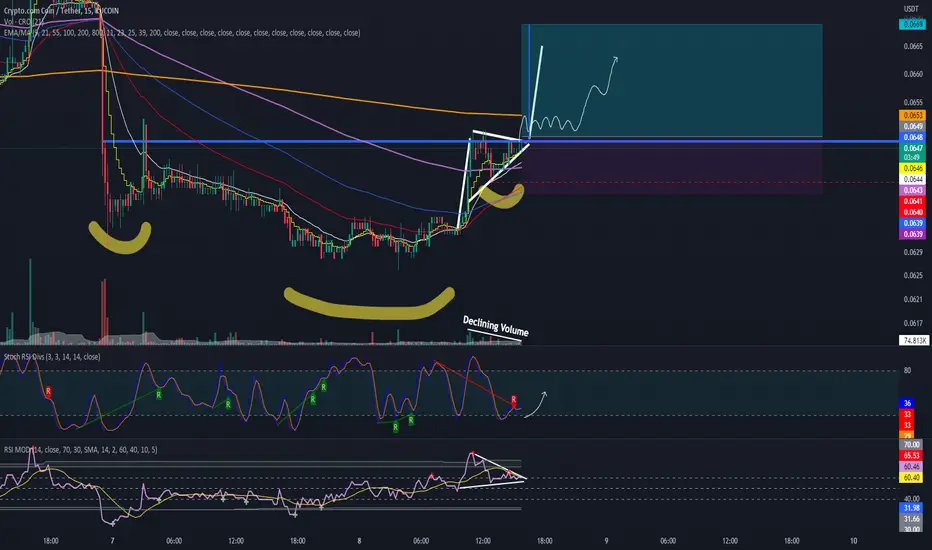Select the blue 0.0639 price label
The height and width of the screenshot is (550, 932).
(912, 224)
